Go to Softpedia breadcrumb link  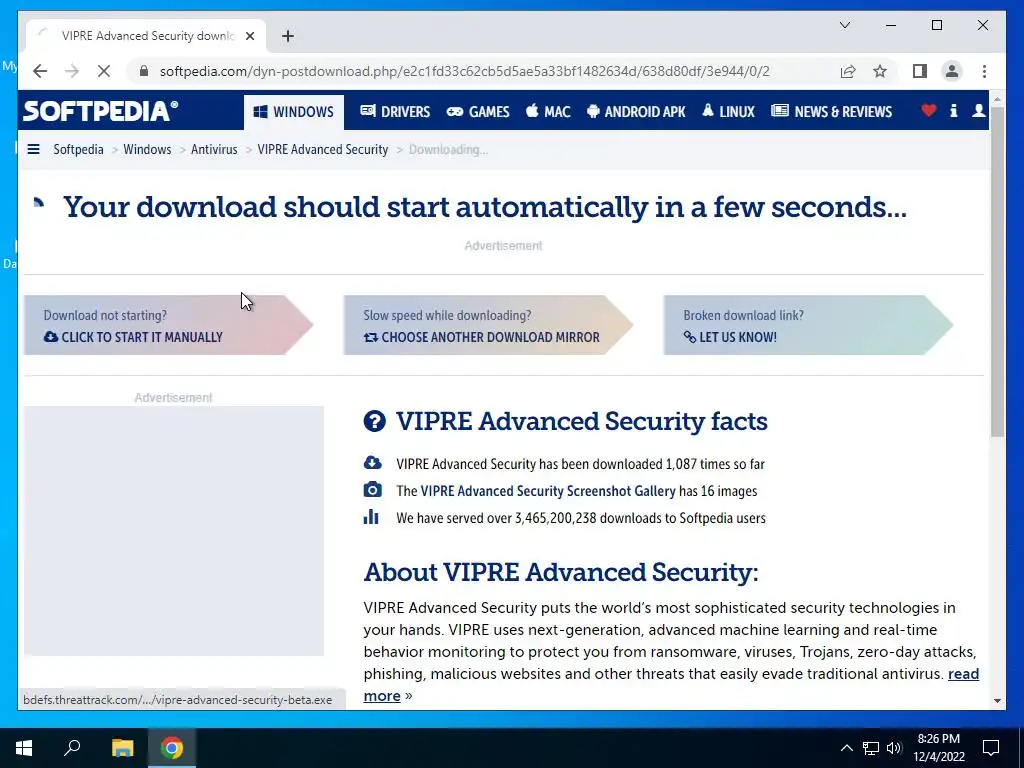[78, 150]
